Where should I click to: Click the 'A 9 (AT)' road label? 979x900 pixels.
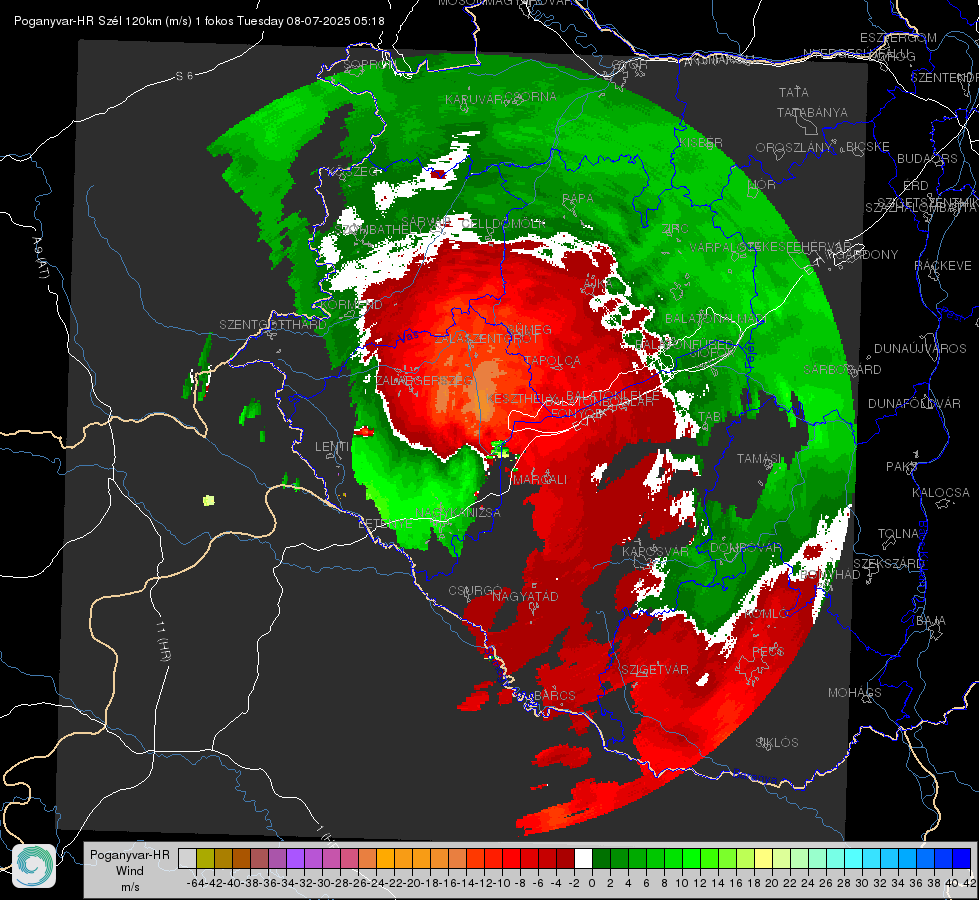41,258
